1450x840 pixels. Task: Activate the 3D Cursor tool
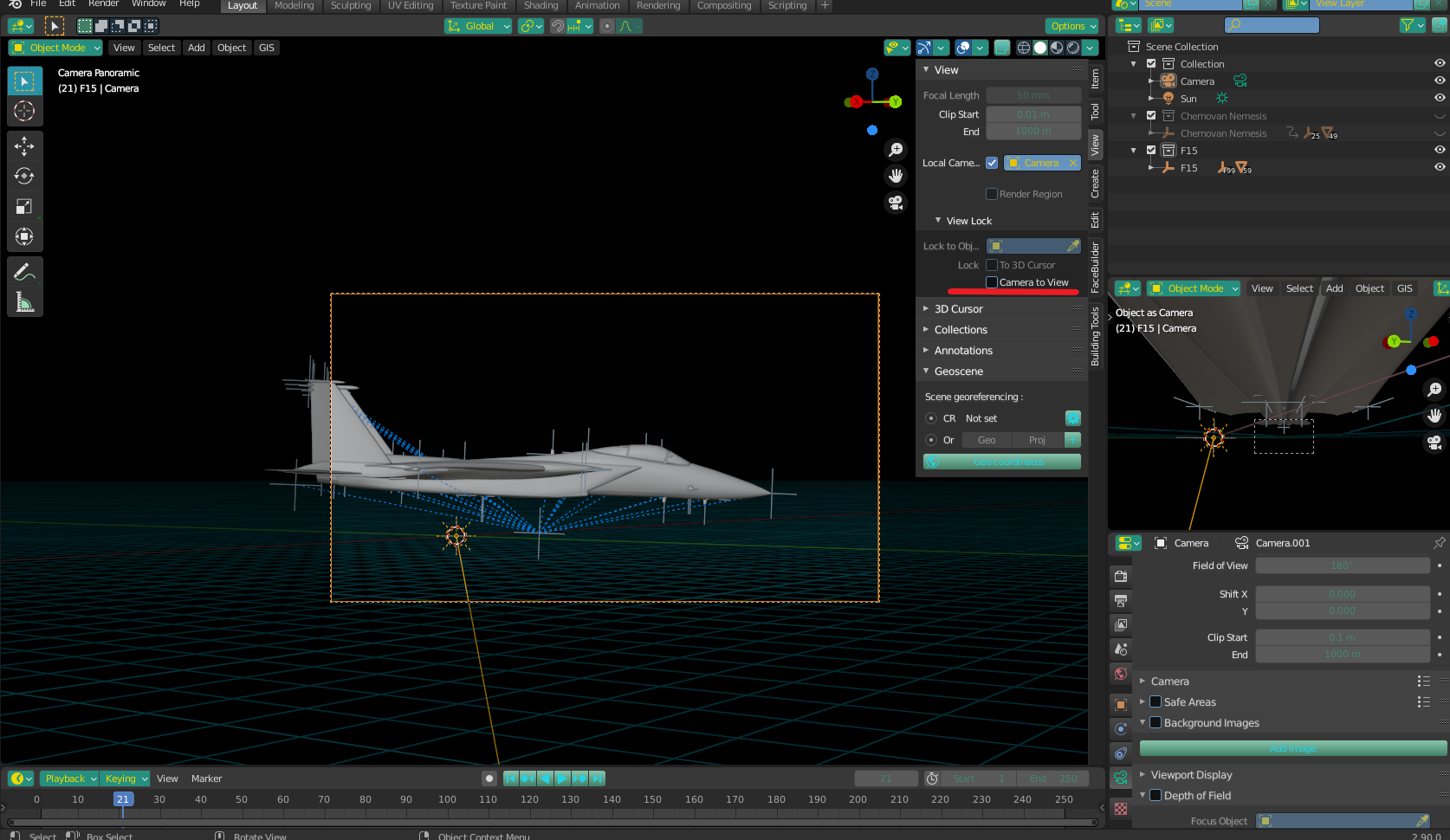pyautogui.click(x=24, y=111)
